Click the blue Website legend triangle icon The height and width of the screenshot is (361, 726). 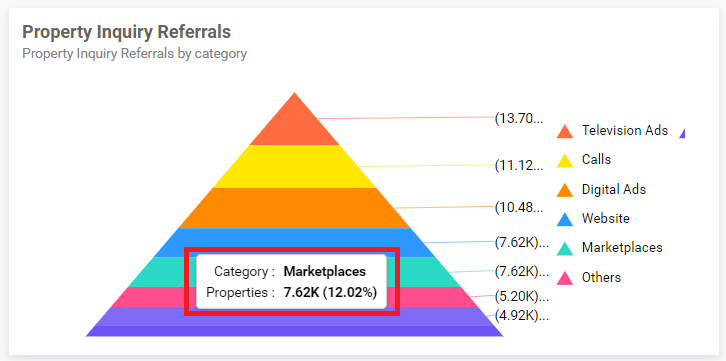[x=564, y=219]
